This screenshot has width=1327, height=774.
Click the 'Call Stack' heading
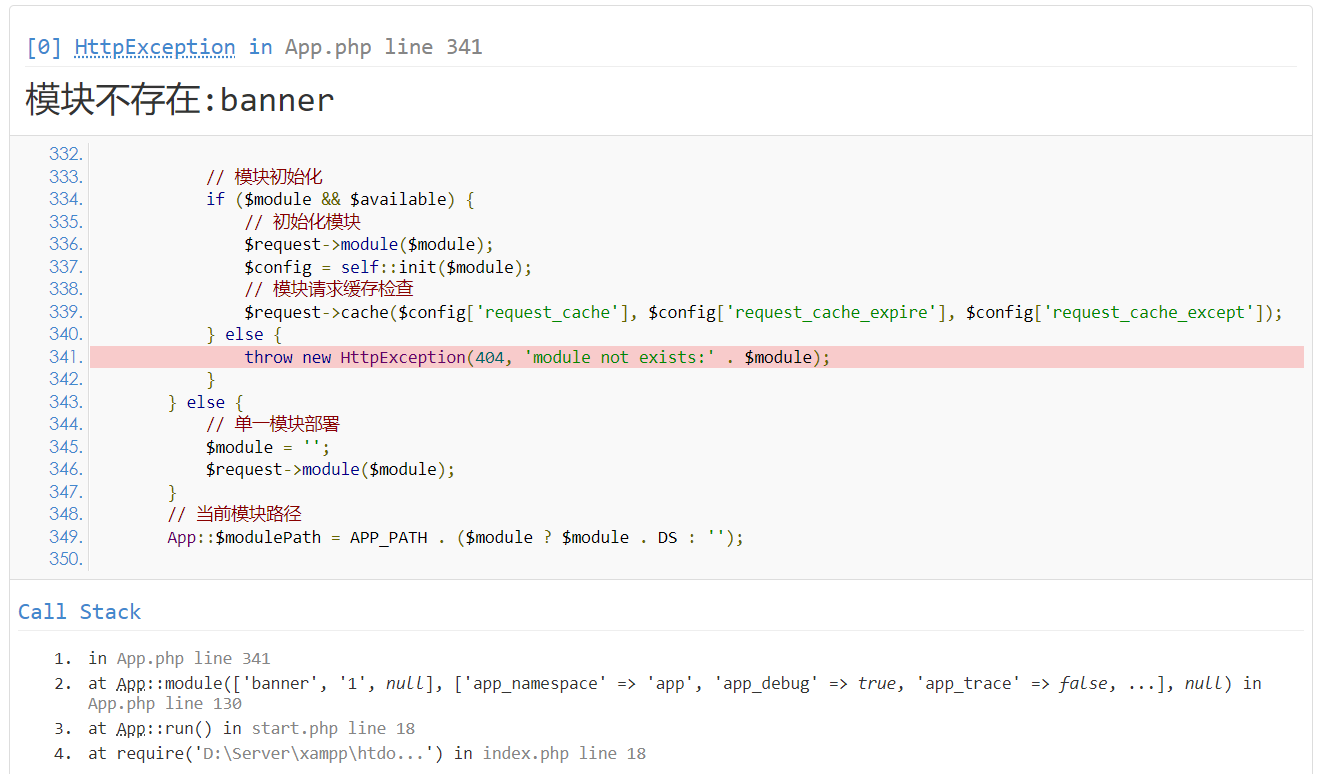[80, 612]
